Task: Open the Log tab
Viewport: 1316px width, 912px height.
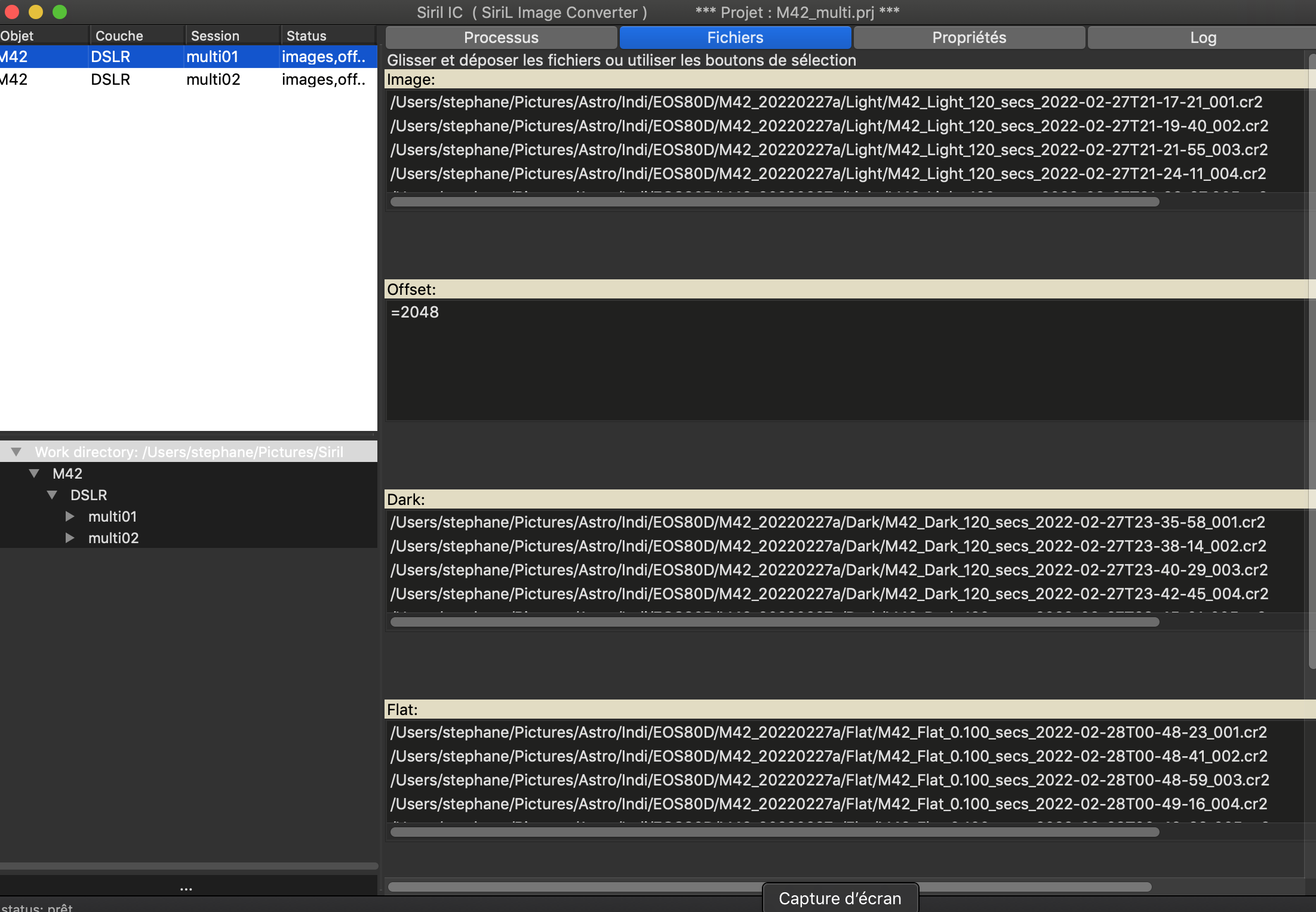Action: 1202,38
